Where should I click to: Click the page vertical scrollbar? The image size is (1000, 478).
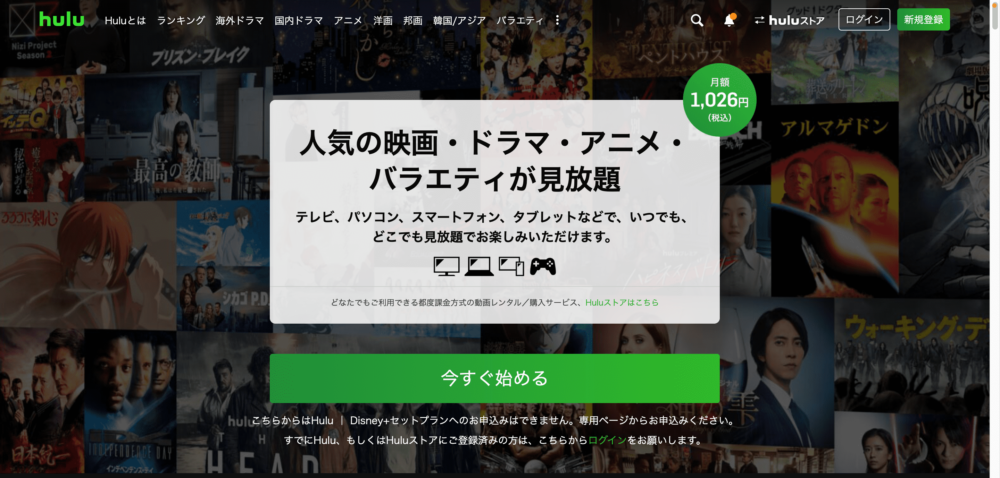tap(995, 239)
